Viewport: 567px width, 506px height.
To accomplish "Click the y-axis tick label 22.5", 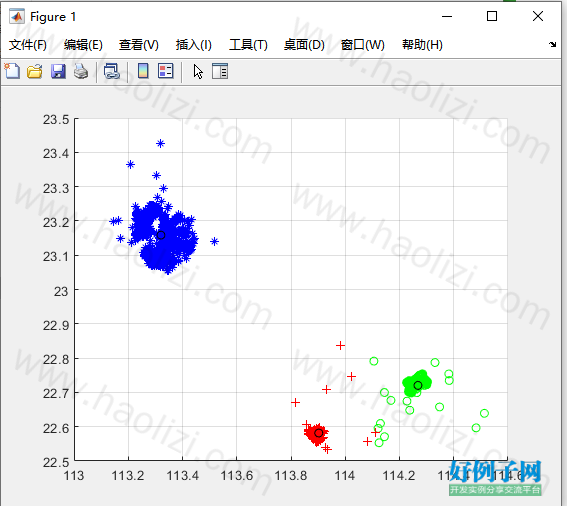I will [x=56, y=462].
